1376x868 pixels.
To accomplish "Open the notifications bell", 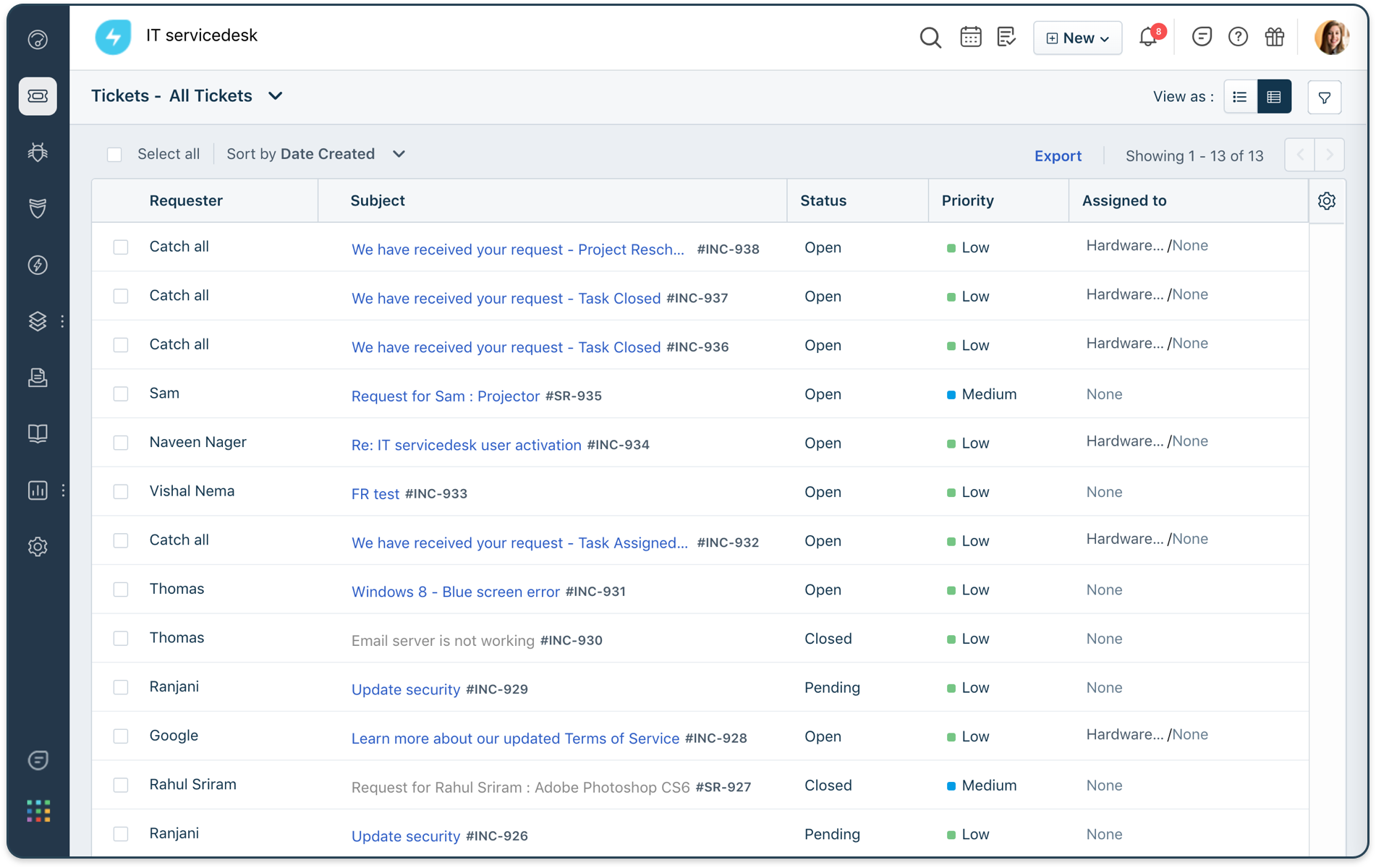I will pyautogui.click(x=1147, y=37).
